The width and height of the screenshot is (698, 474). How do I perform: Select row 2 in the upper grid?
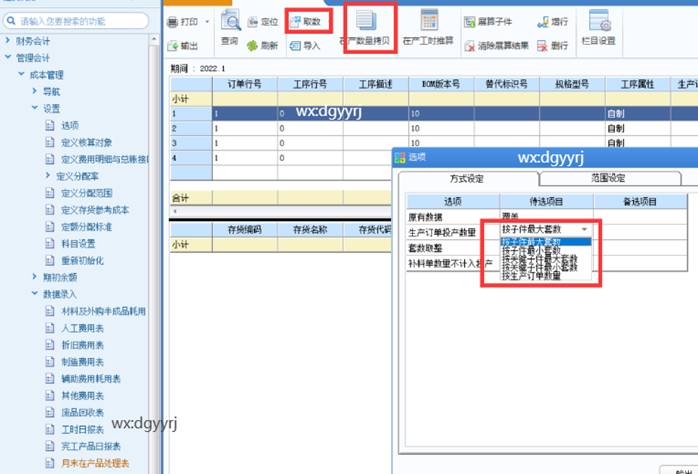191,129
